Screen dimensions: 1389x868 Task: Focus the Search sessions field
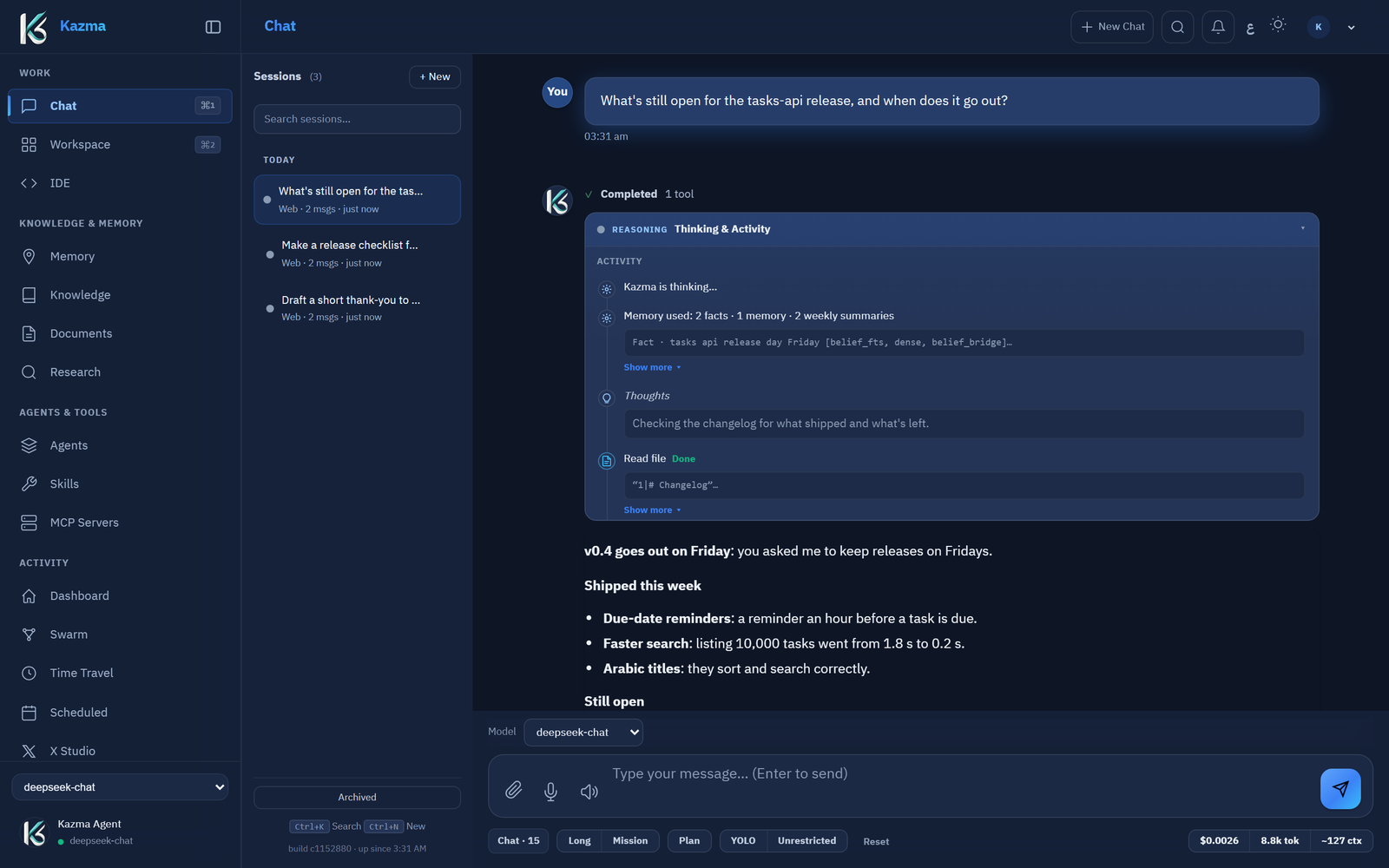(x=357, y=119)
